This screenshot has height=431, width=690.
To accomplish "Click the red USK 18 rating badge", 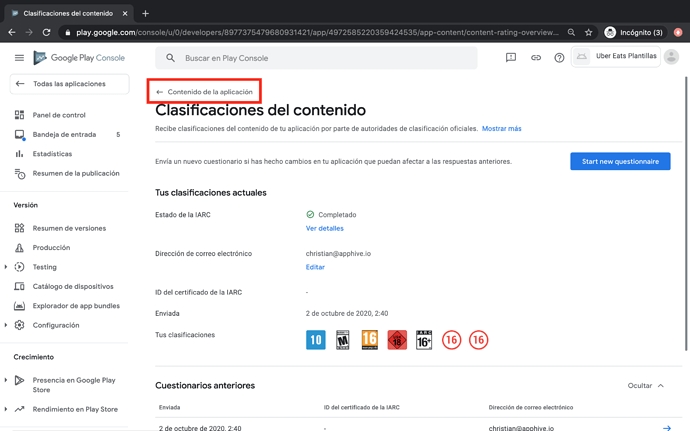I will click(397, 340).
